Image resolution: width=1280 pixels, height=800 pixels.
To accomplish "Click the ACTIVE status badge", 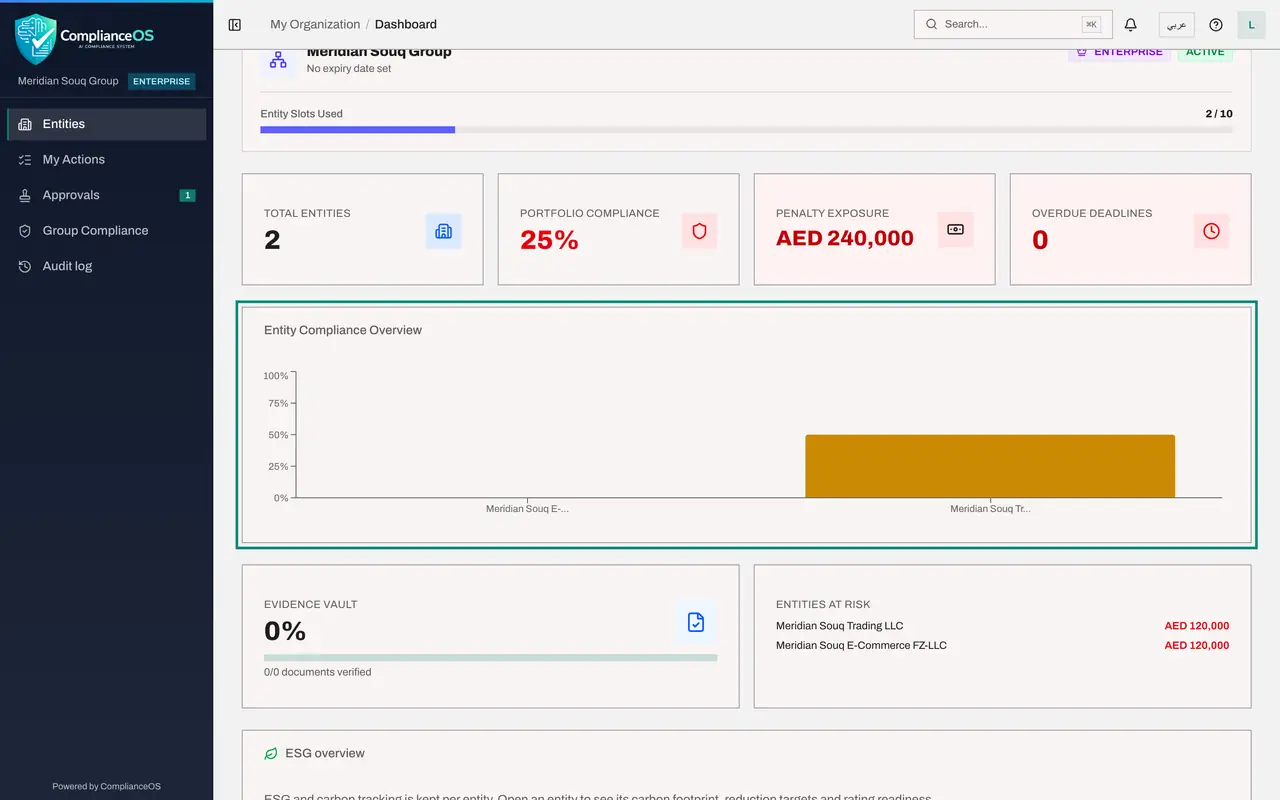I will click(x=1205, y=52).
